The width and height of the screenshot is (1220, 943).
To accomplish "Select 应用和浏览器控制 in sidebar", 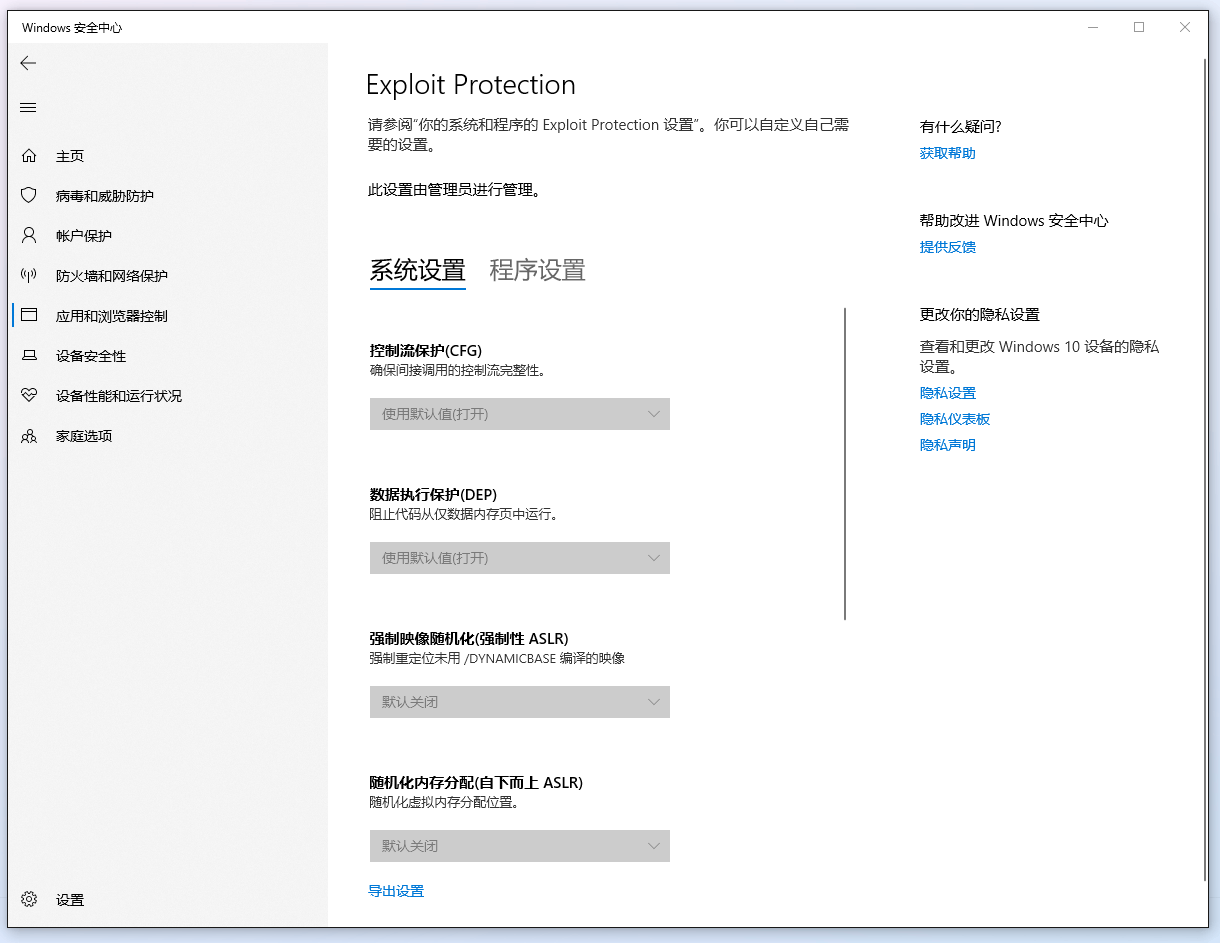I will [x=168, y=316].
